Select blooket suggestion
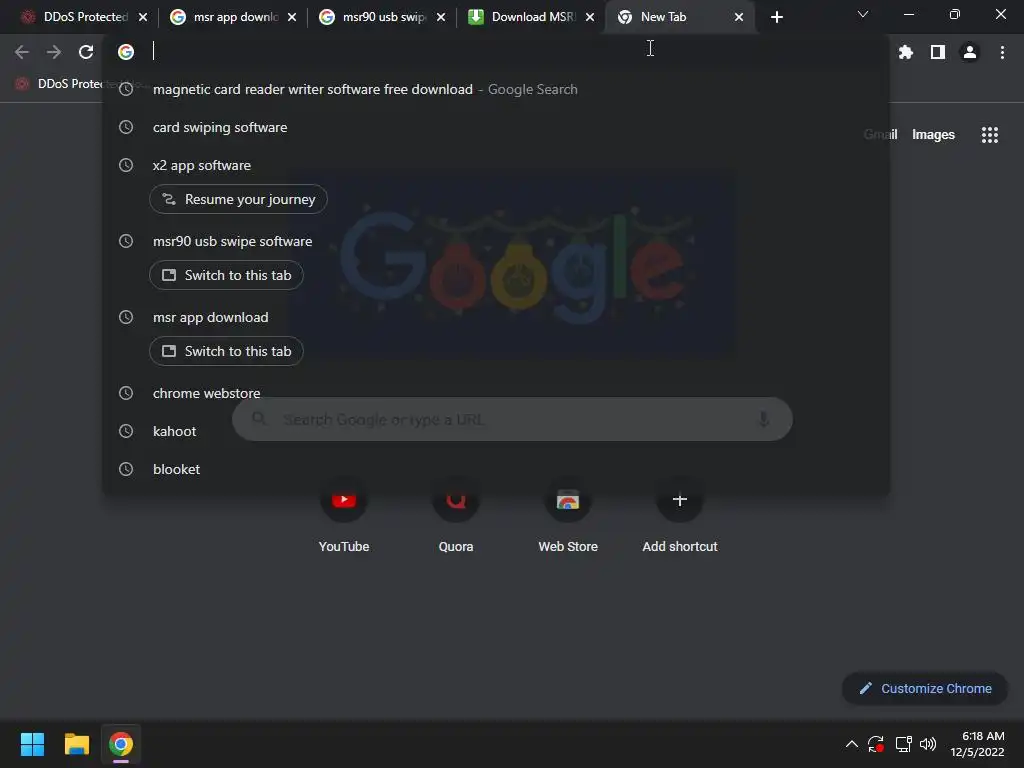This screenshot has width=1024, height=768. (x=496, y=469)
